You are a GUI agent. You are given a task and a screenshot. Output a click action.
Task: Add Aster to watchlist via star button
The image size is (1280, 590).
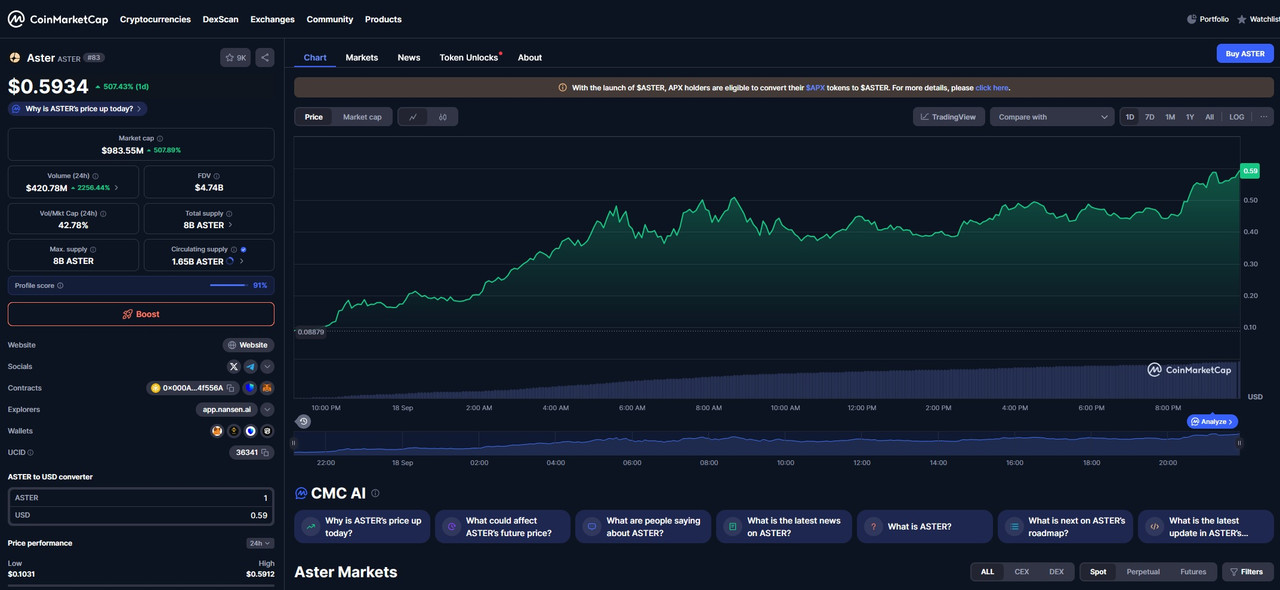[x=235, y=58]
